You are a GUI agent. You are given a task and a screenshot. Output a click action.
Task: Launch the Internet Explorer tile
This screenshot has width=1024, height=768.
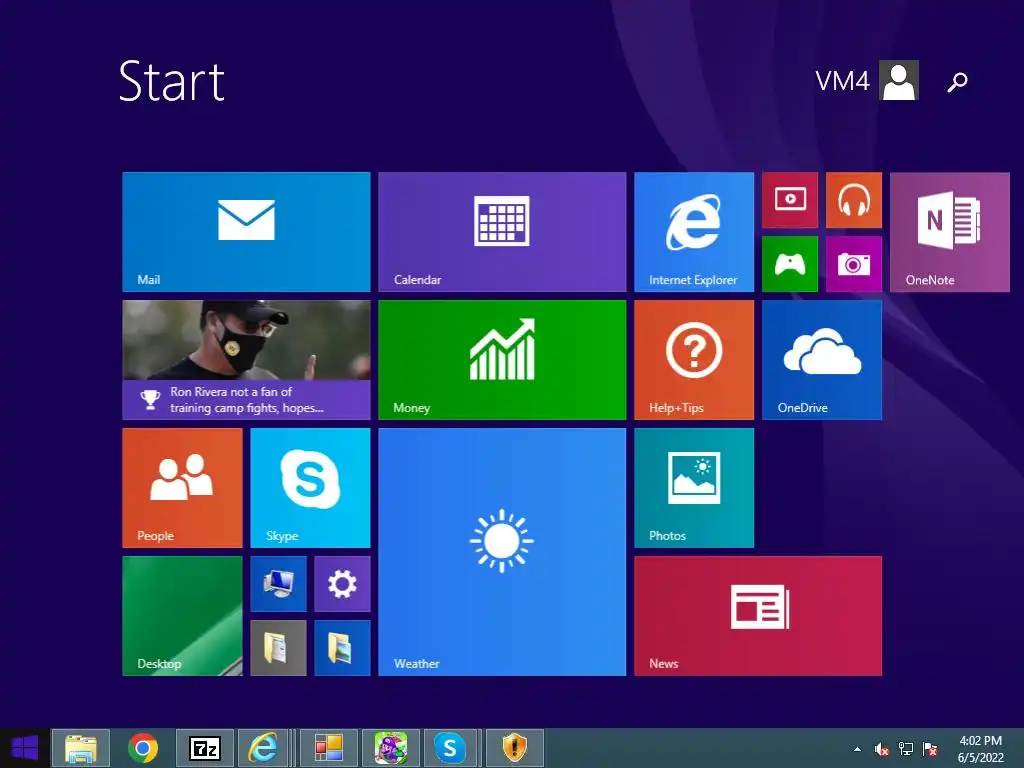click(694, 232)
